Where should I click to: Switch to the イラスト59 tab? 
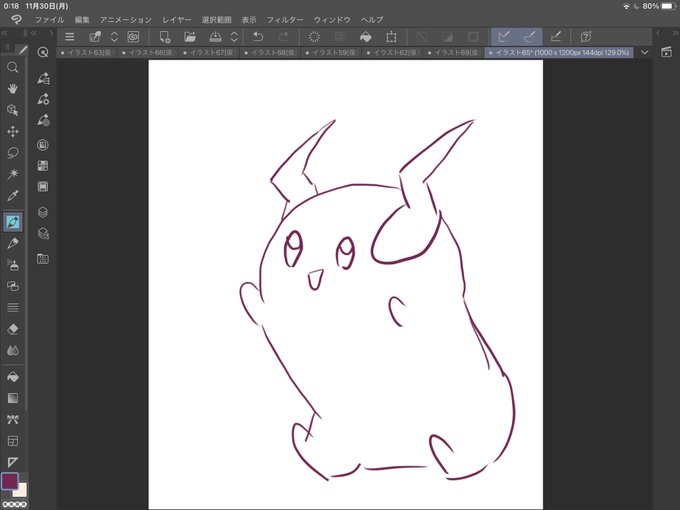click(x=331, y=52)
